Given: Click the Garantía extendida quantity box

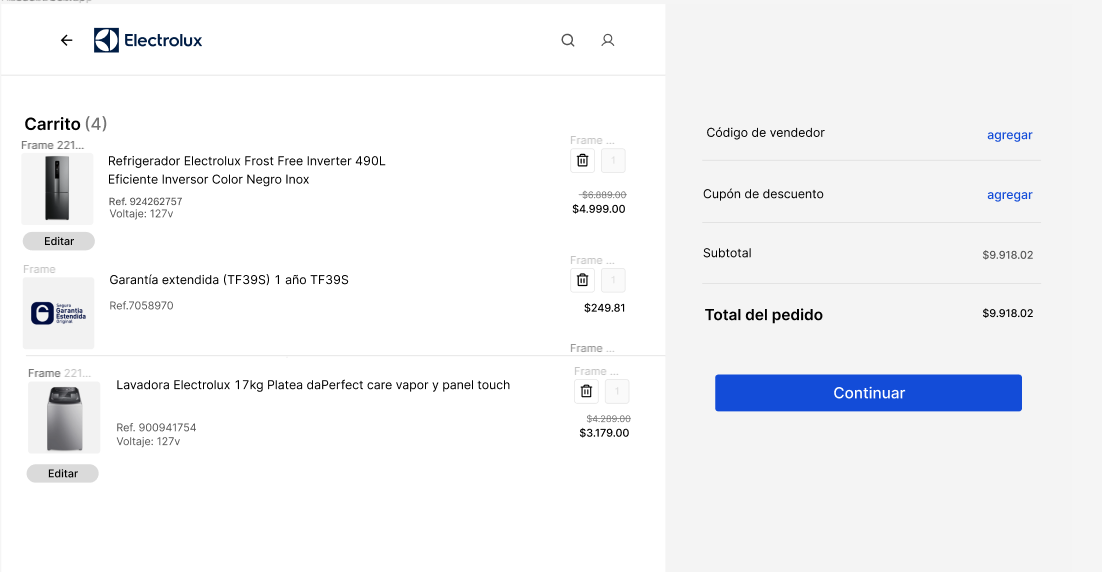Looking at the screenshot, I should (x=613, y=281).
